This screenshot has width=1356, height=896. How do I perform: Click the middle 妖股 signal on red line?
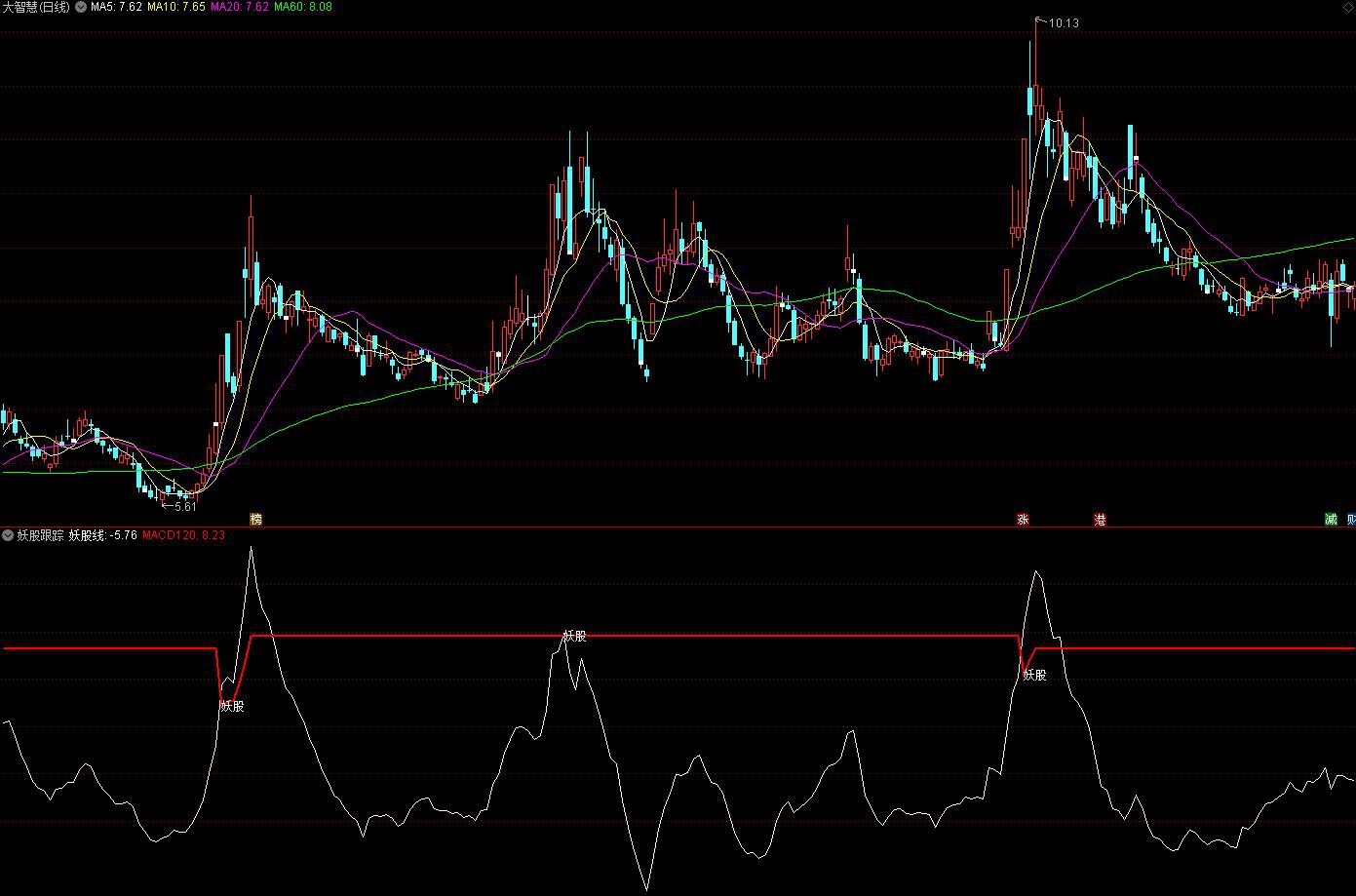[x=575, y=637]
